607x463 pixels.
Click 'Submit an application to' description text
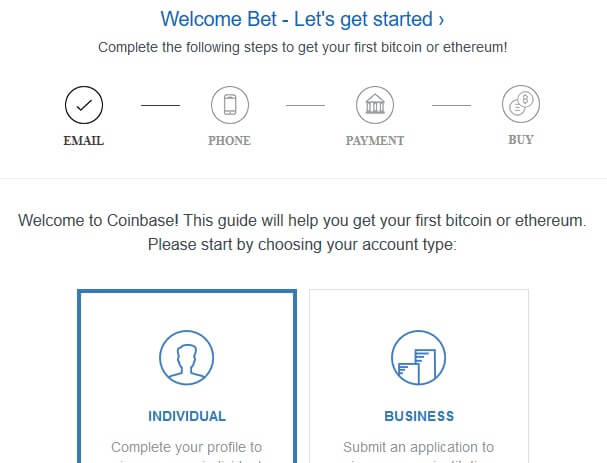tap(418, 447)
